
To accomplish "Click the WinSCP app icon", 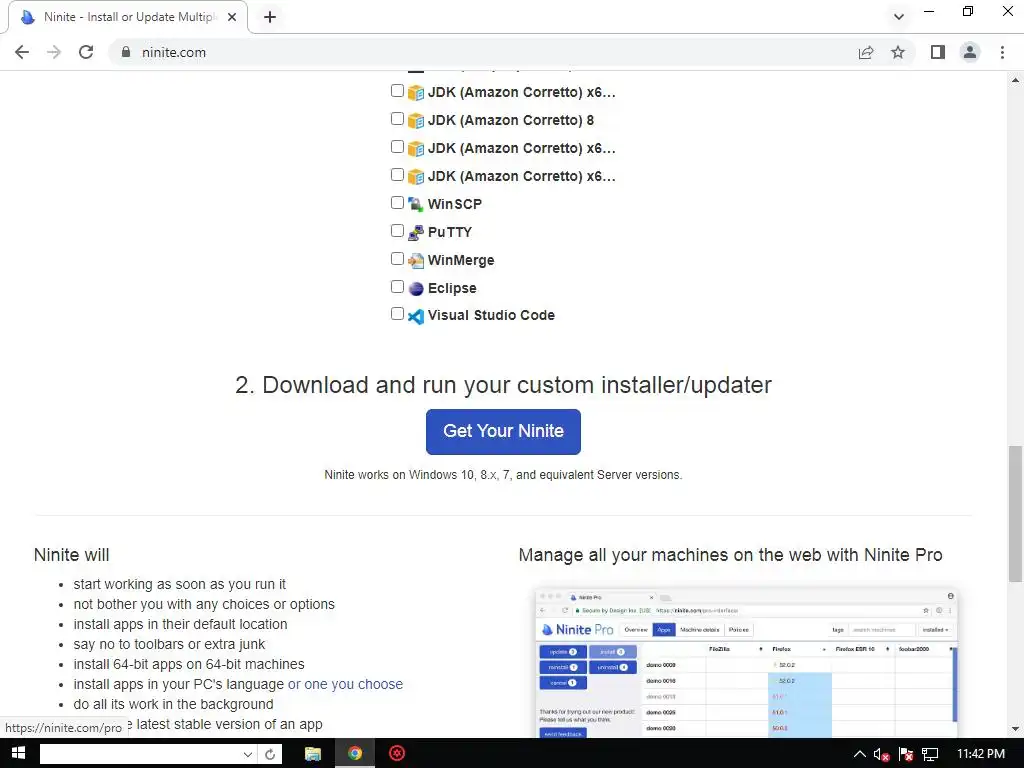I will 415,204.
